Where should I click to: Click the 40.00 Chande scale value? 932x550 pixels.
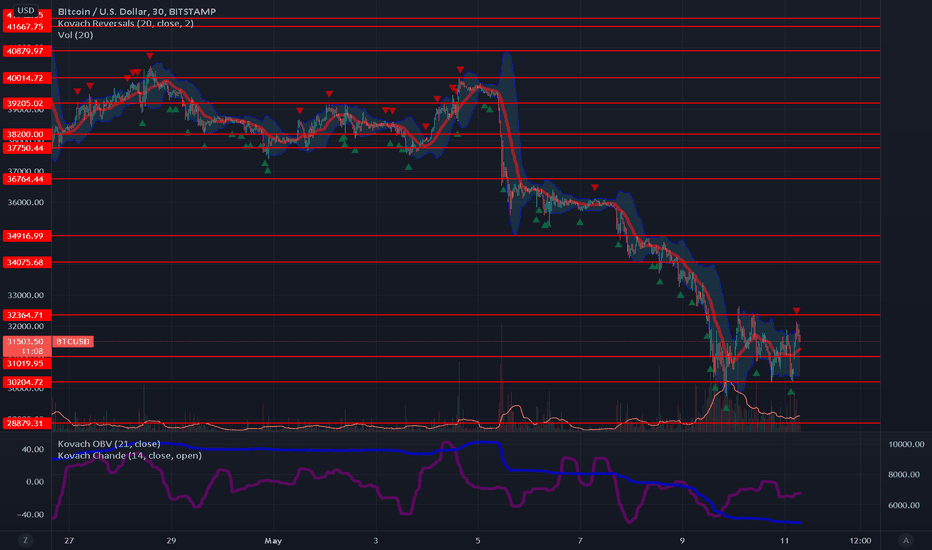33,450
